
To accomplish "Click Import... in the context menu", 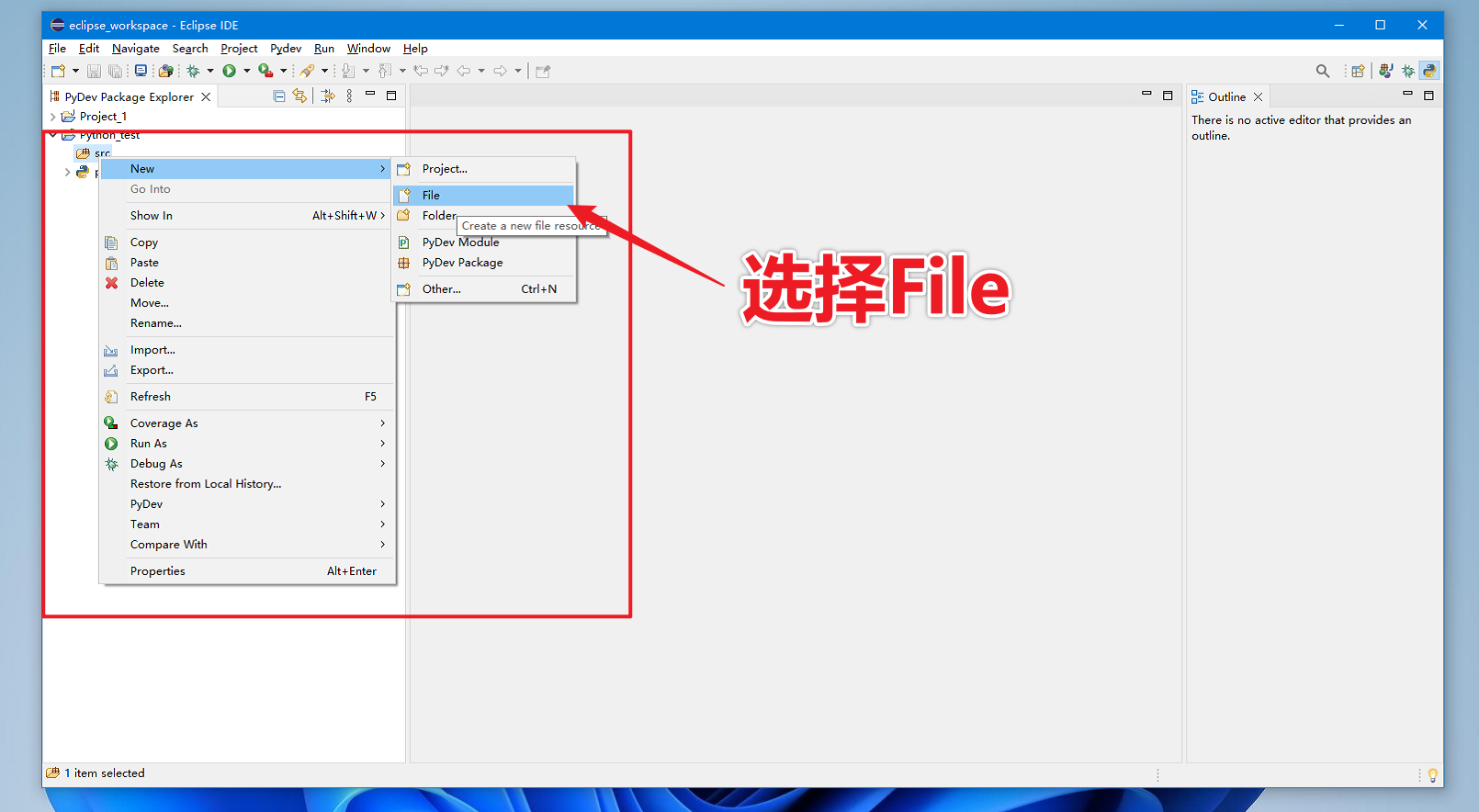I will 247,350.
